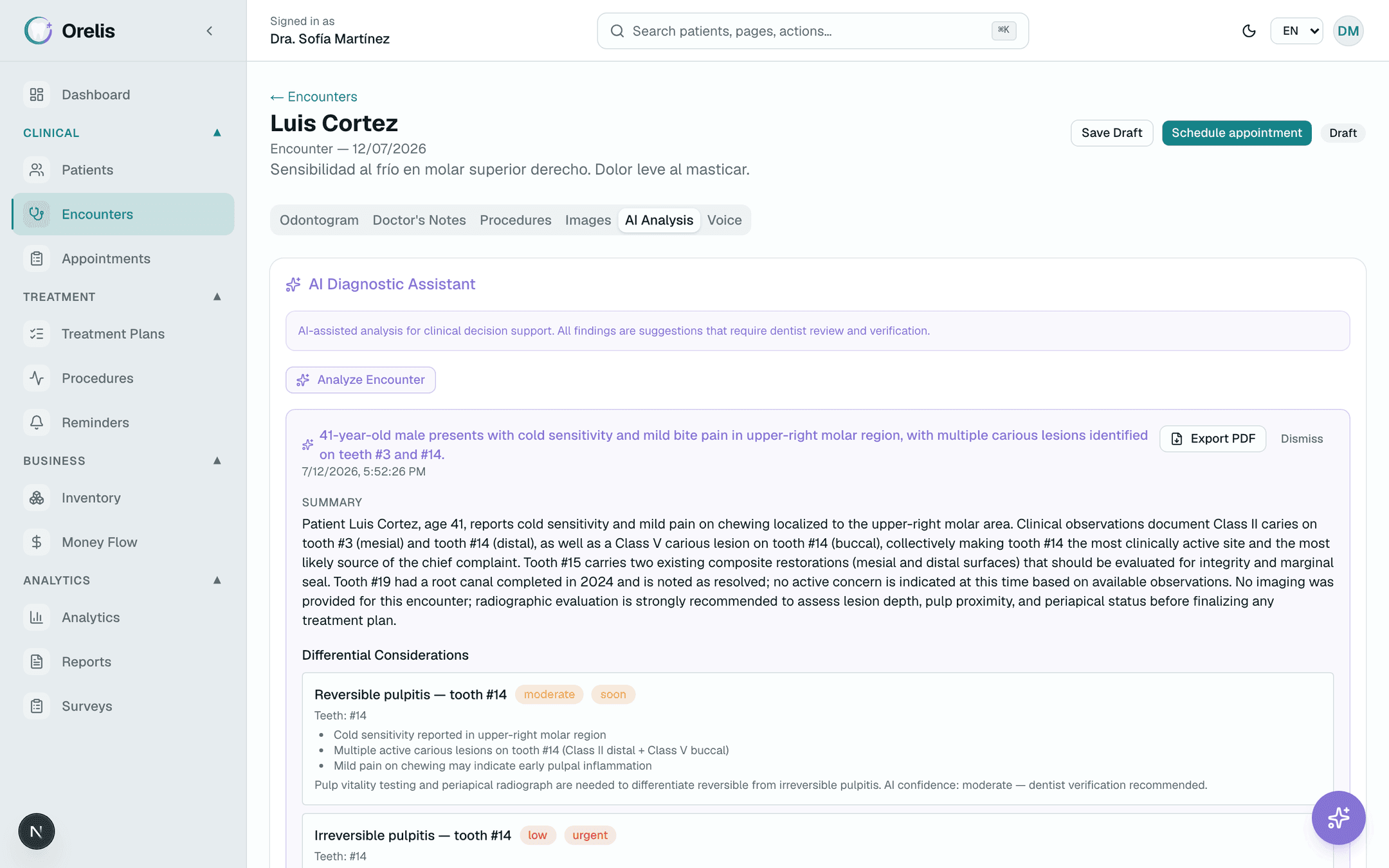The image size is (1389, 868).
Task: Open Money Flow in the sidebar
Action: tap(123, 542)
